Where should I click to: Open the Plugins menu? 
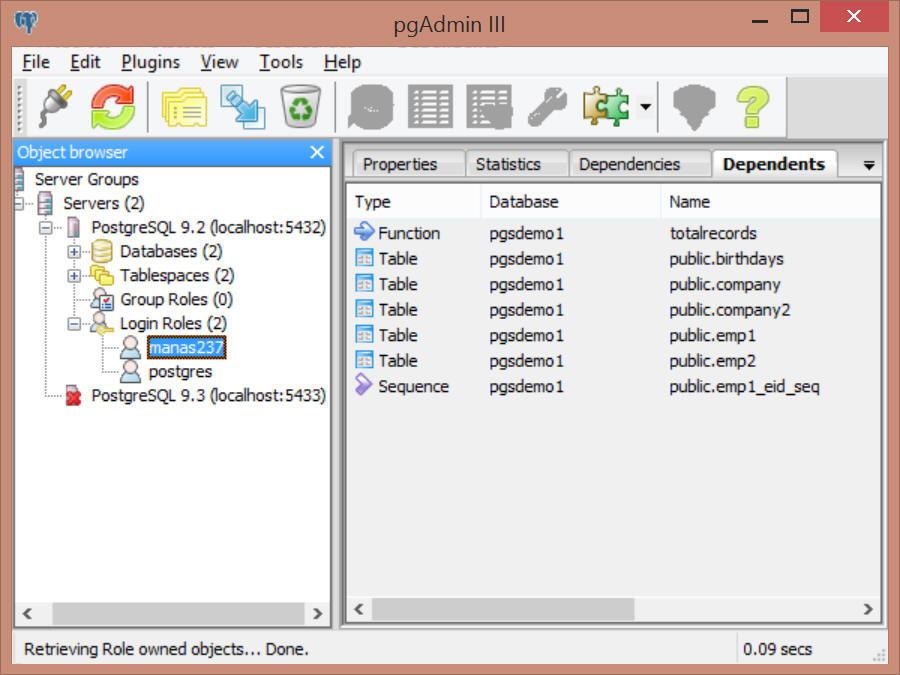tap(150, 62)
